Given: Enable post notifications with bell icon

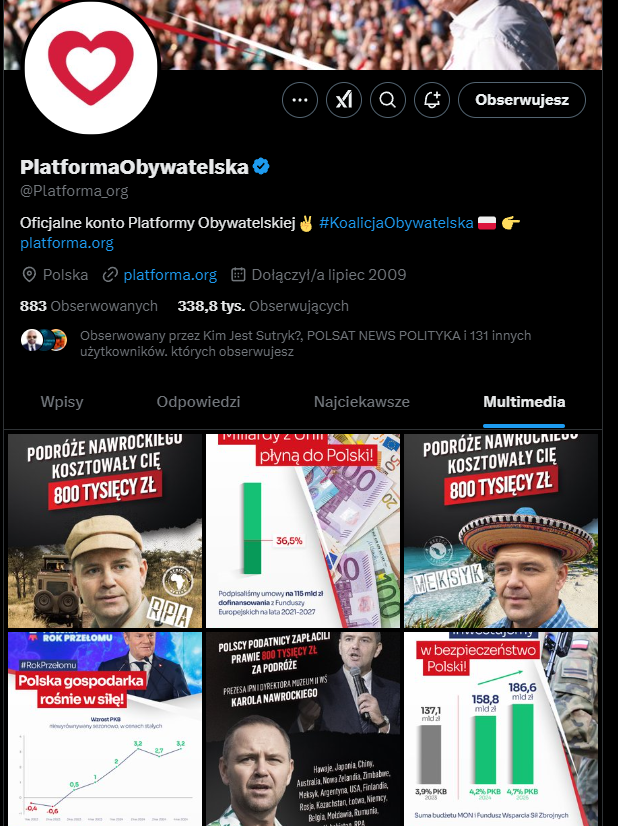Looking at the screenshot, I should click(x=432, y=100).
